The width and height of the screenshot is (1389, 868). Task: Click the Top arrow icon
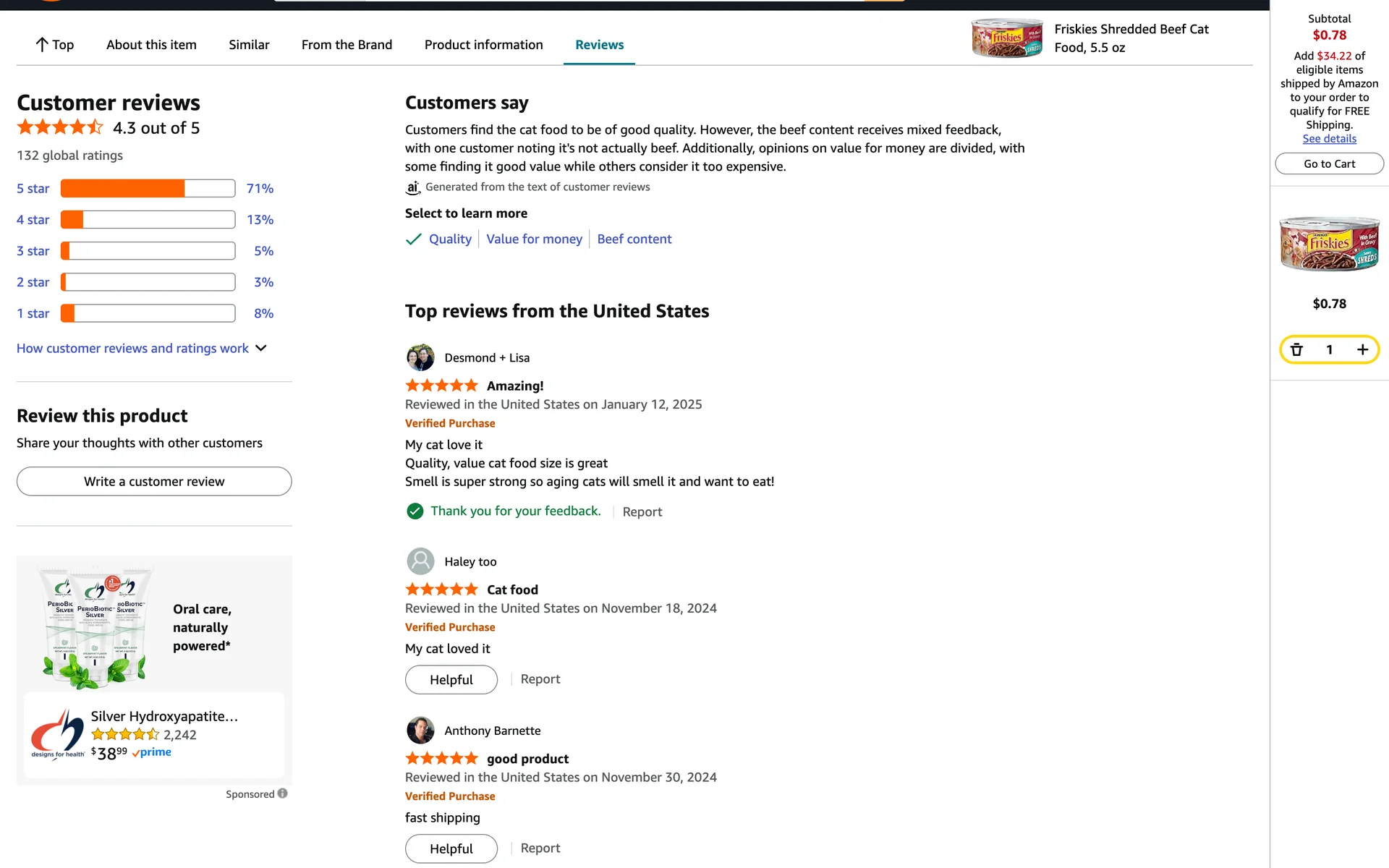[x=42, y=45]
